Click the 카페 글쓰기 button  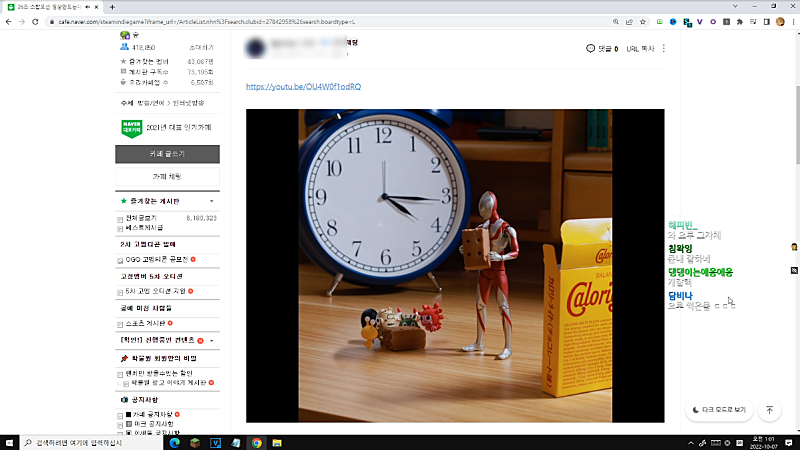(167, 154)
